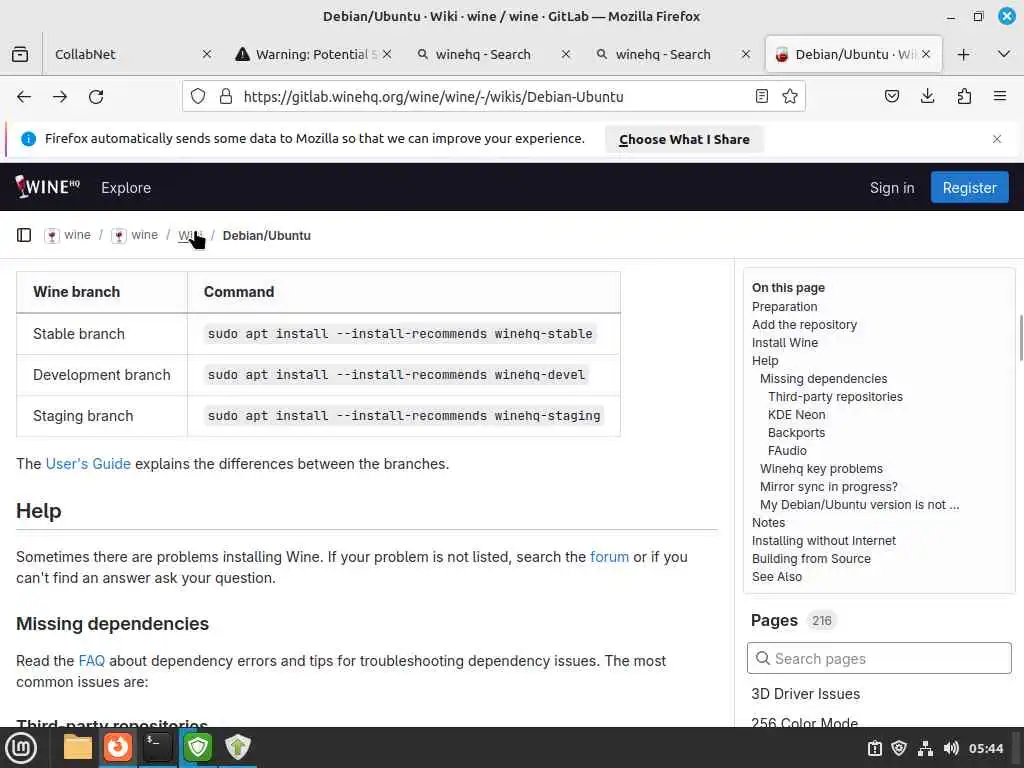Go back to the previous page
1024x768 pixels.
24,97
